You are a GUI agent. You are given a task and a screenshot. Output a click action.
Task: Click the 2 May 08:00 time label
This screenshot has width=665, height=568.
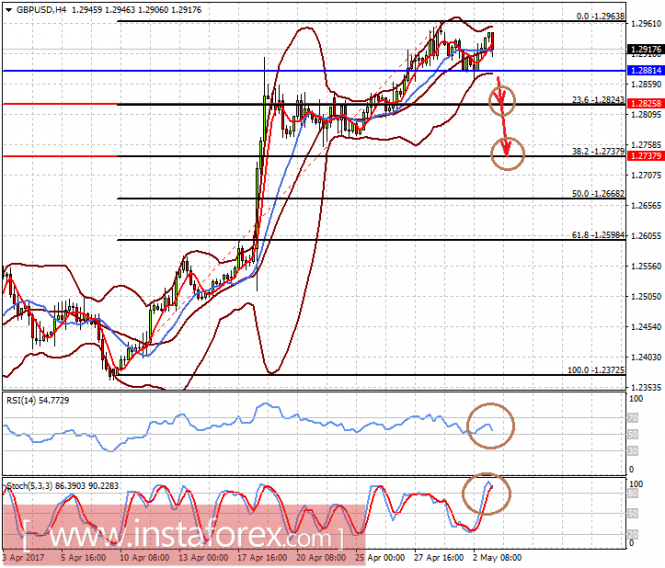[x=497, y=557]
